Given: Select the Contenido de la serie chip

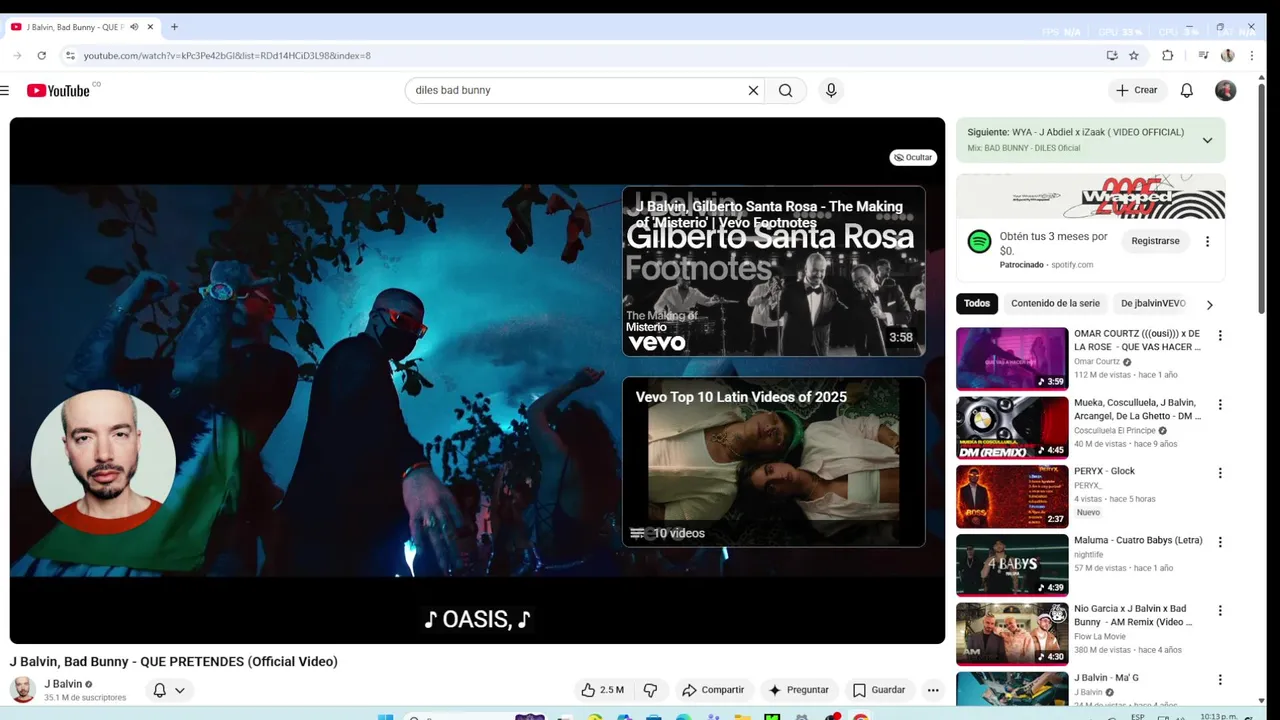Looking at the screenshot, I should (1055, 304).
